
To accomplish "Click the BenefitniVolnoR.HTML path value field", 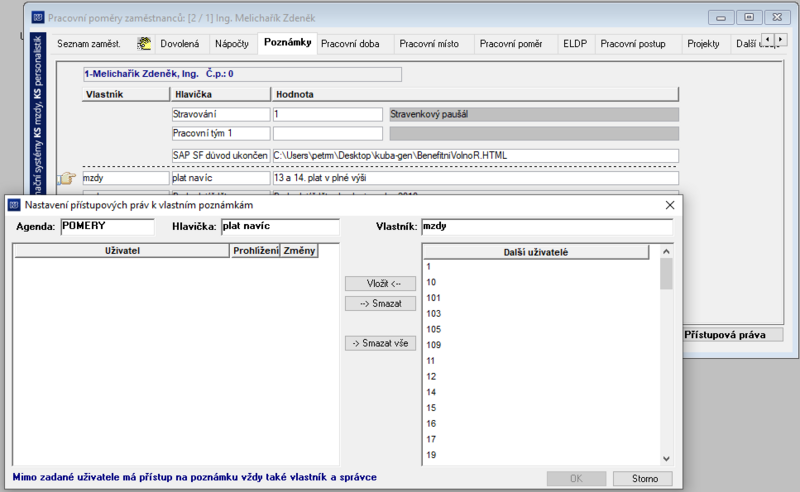I will pos(476,156).
